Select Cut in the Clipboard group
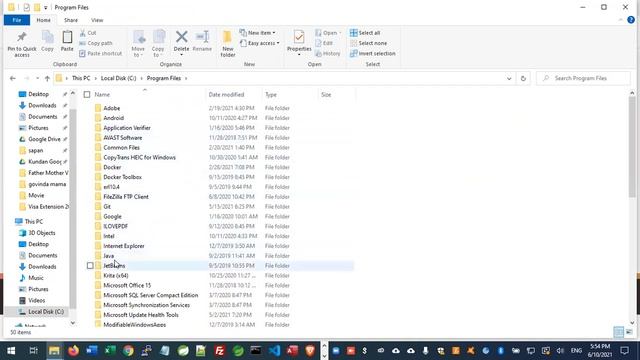The width and height of the screenshot is (640, 360). point(88,33)
